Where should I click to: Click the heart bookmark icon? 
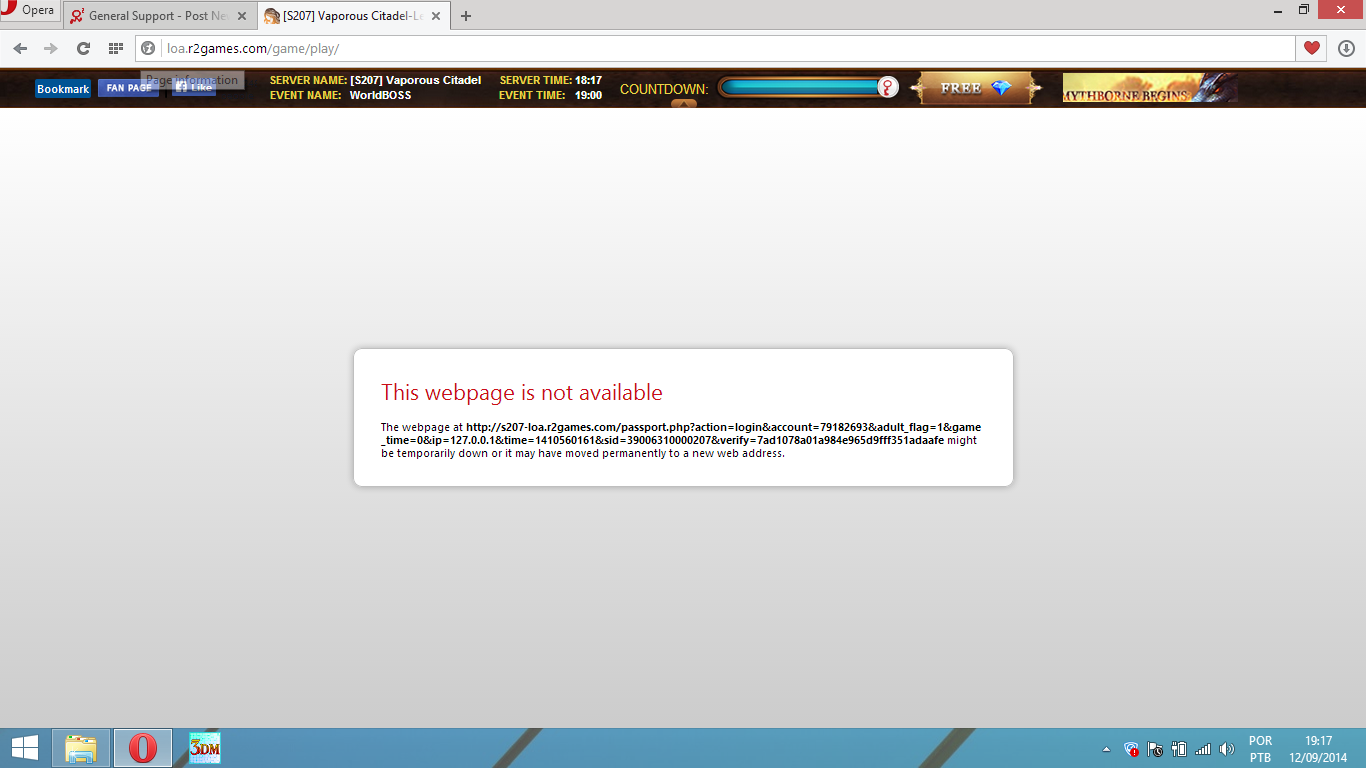(x=1312, y=48)
